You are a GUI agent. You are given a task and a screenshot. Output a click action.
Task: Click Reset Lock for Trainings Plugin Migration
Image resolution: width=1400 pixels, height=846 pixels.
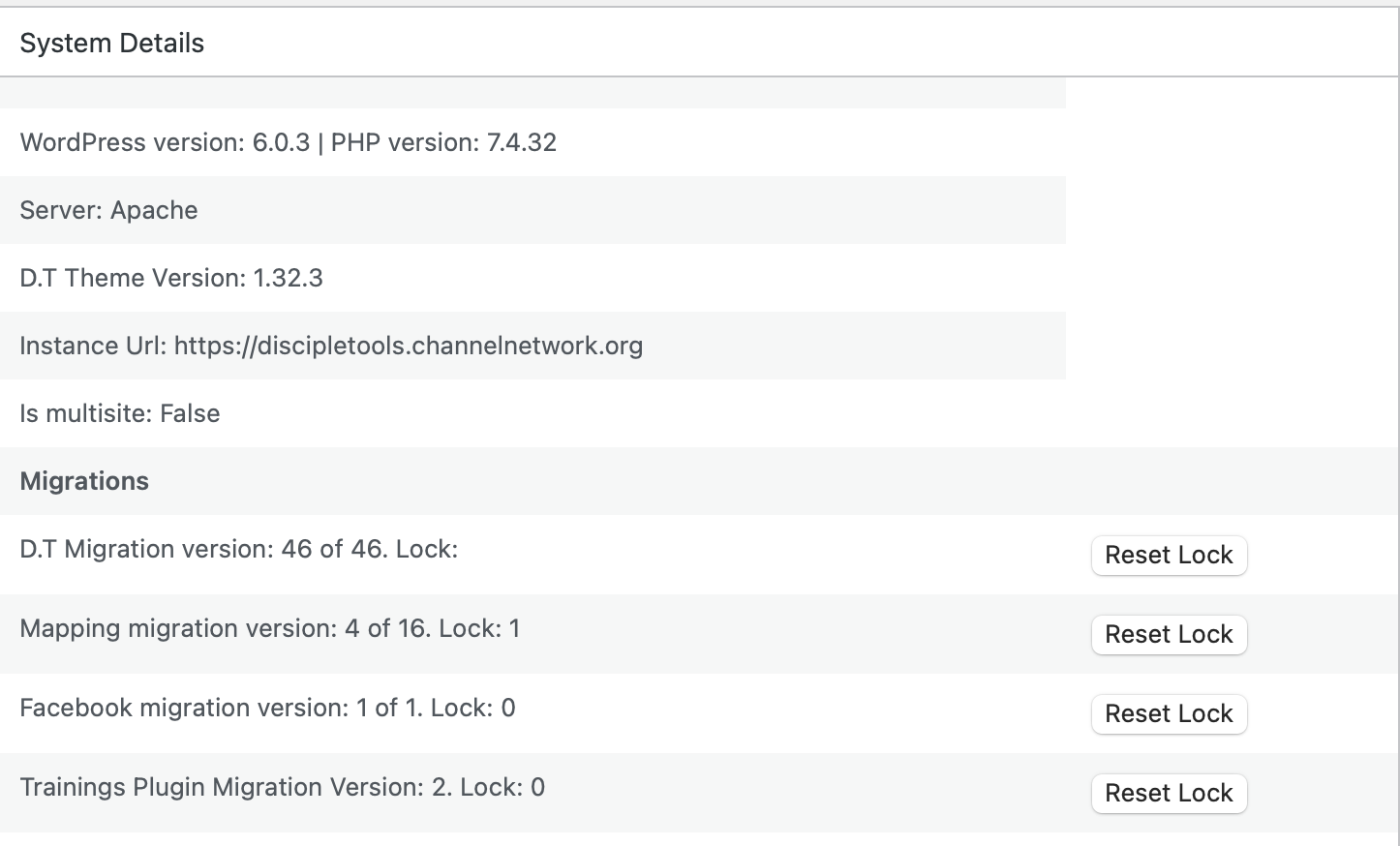tap(1169, 793)
